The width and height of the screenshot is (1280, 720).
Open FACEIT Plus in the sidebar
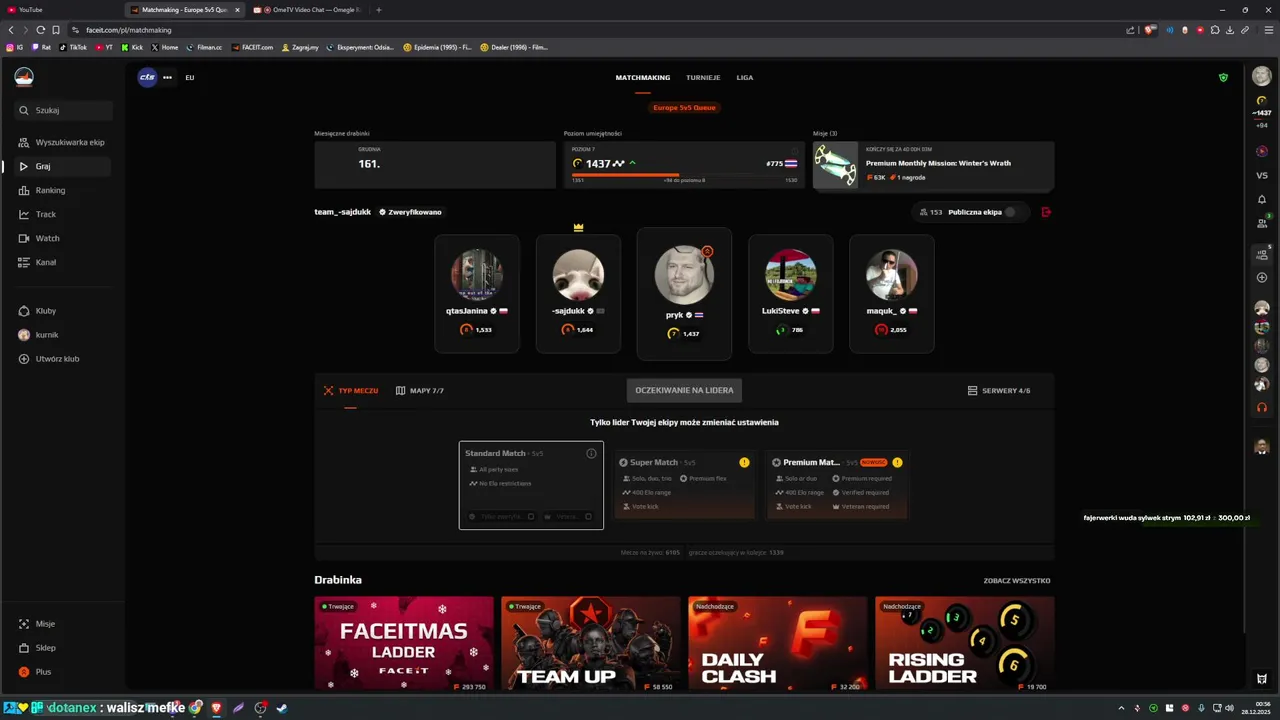pyautogui.click(x=62, y=672)
